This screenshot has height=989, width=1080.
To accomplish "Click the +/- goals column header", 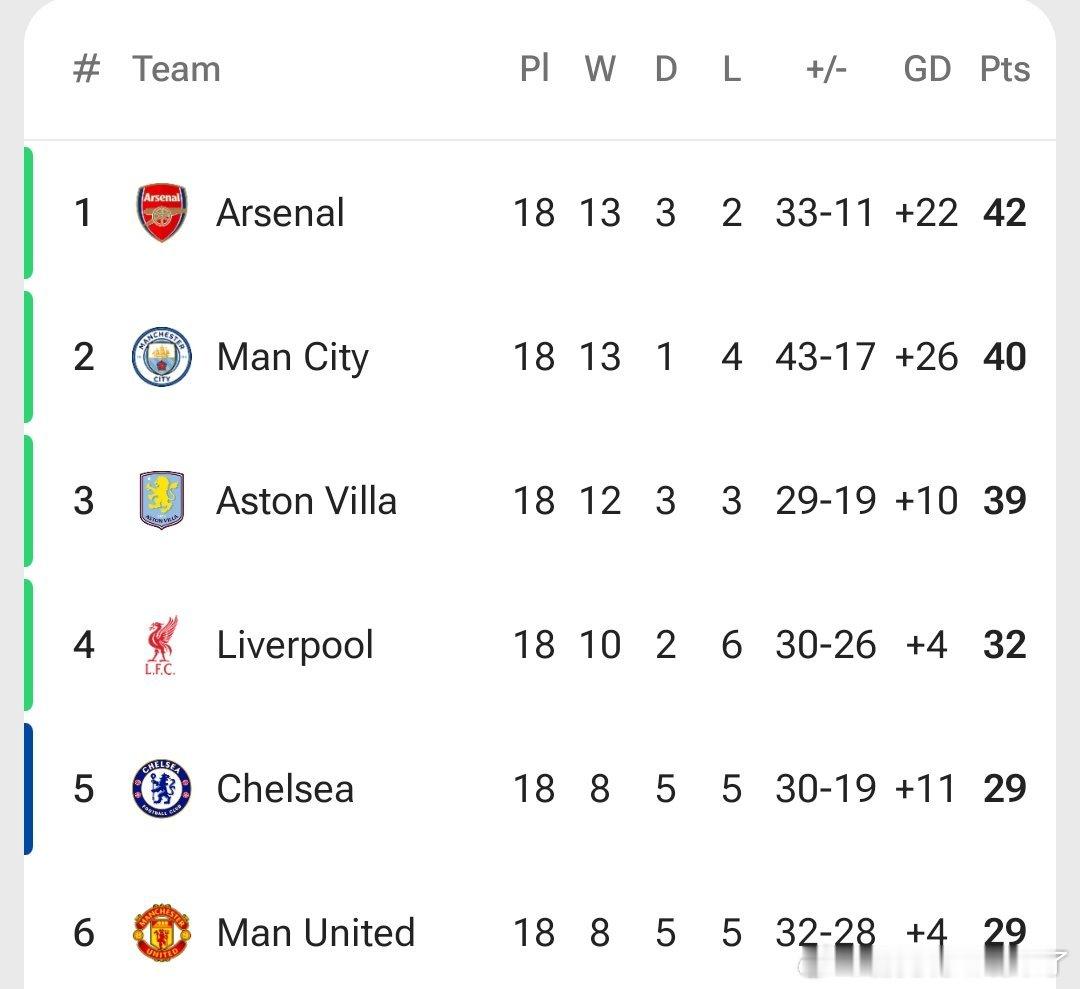I will tap(826, 69).
